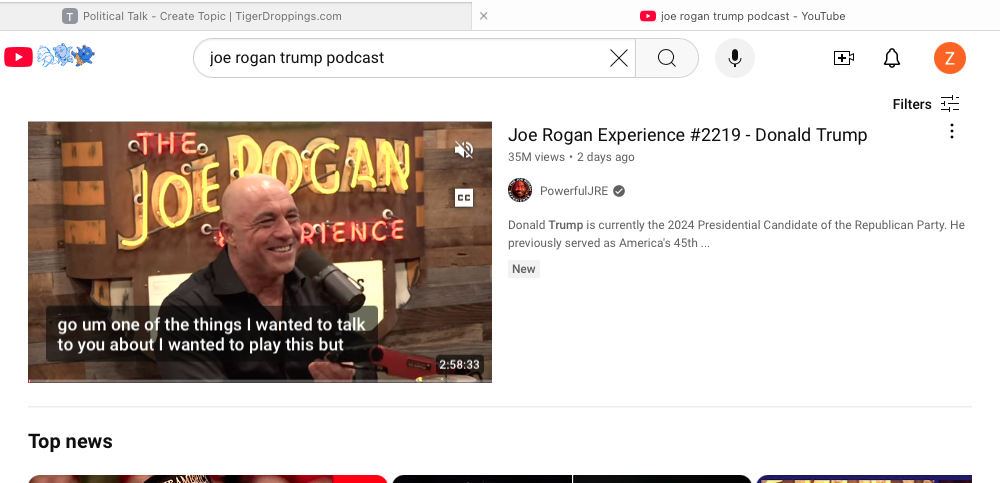This screenshot has height=483, width=1000.
Task: Click the caption text overlay on the preview
Action: [x=212, y=334]
